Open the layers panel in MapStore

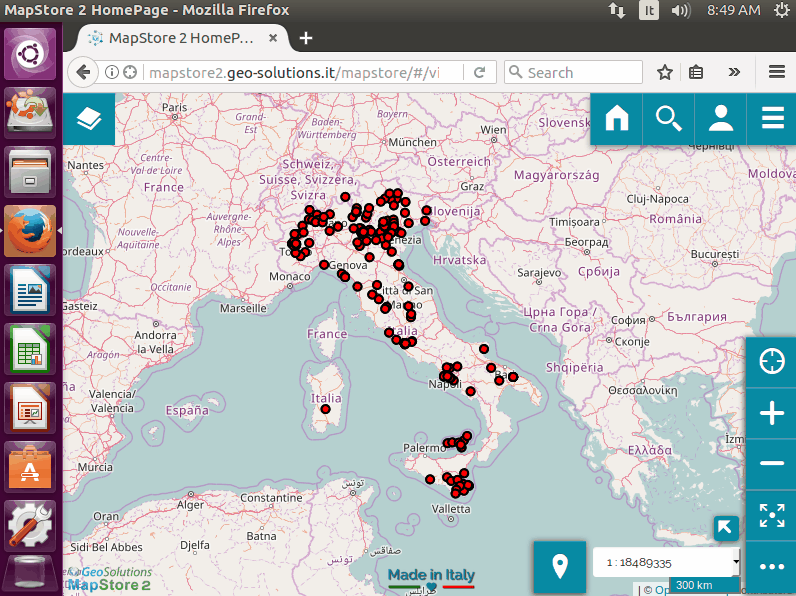pyautogui.click(x=89, y=119)
